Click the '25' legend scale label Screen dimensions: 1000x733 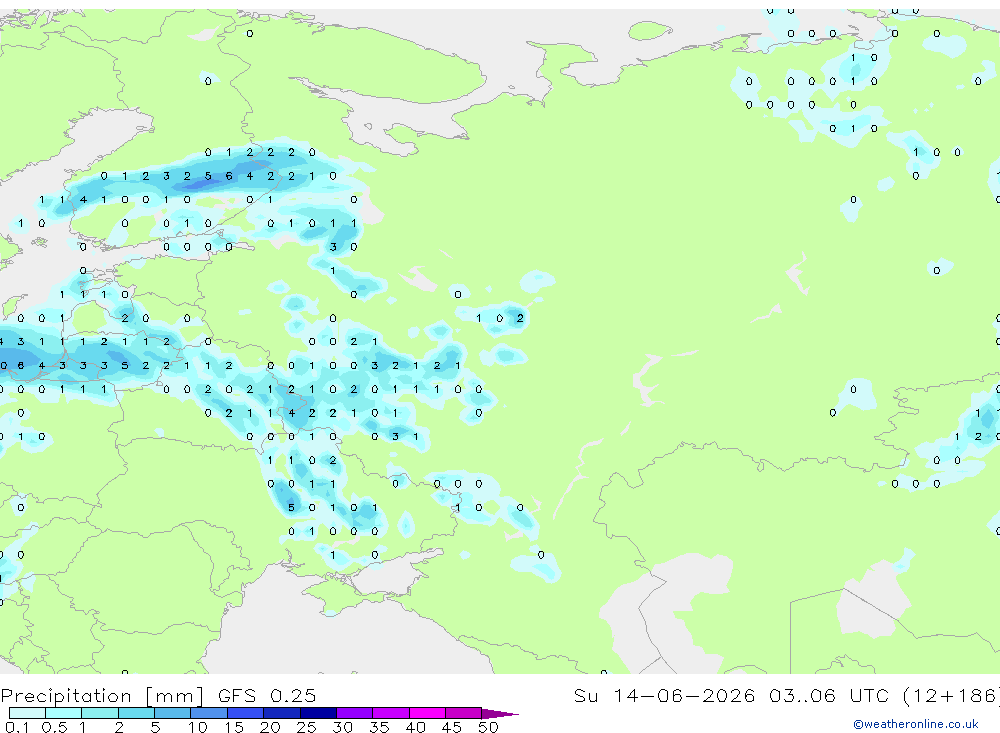pos(306,727)
